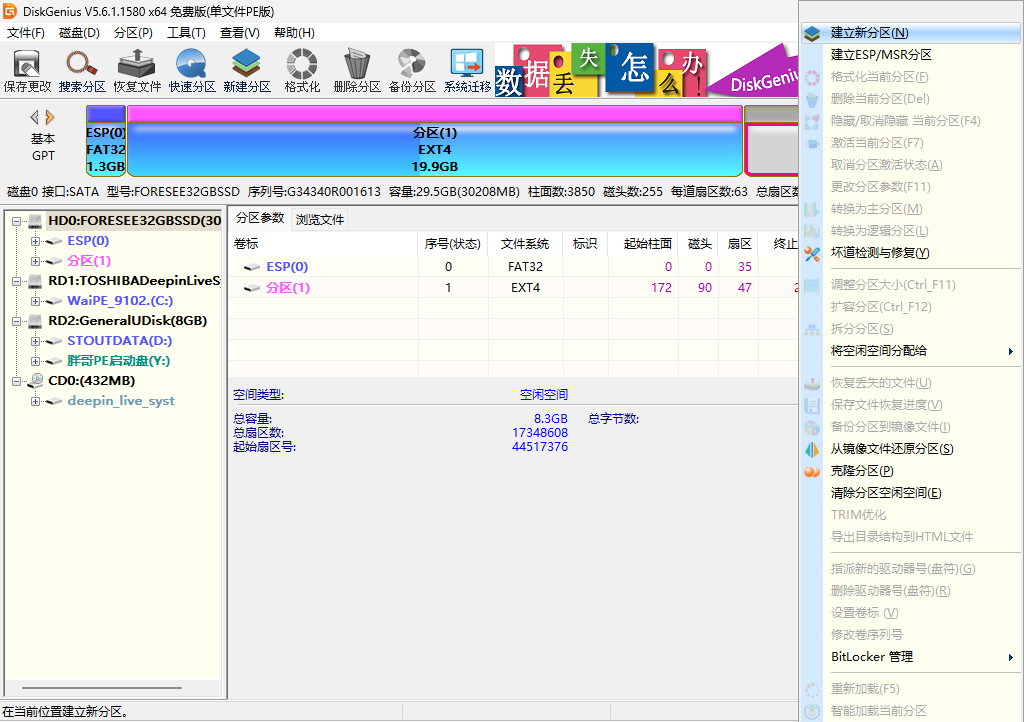Click icon beside 从镜像文件还原分区
Viewport: 1024px width, 722px height.
[x=812, y=449]
